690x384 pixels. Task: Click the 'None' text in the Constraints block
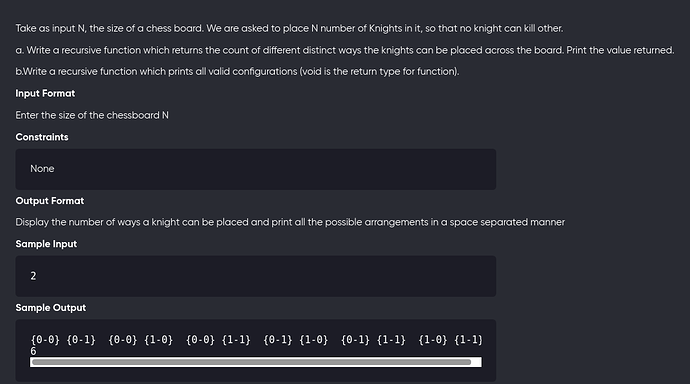tap(42, 168)
